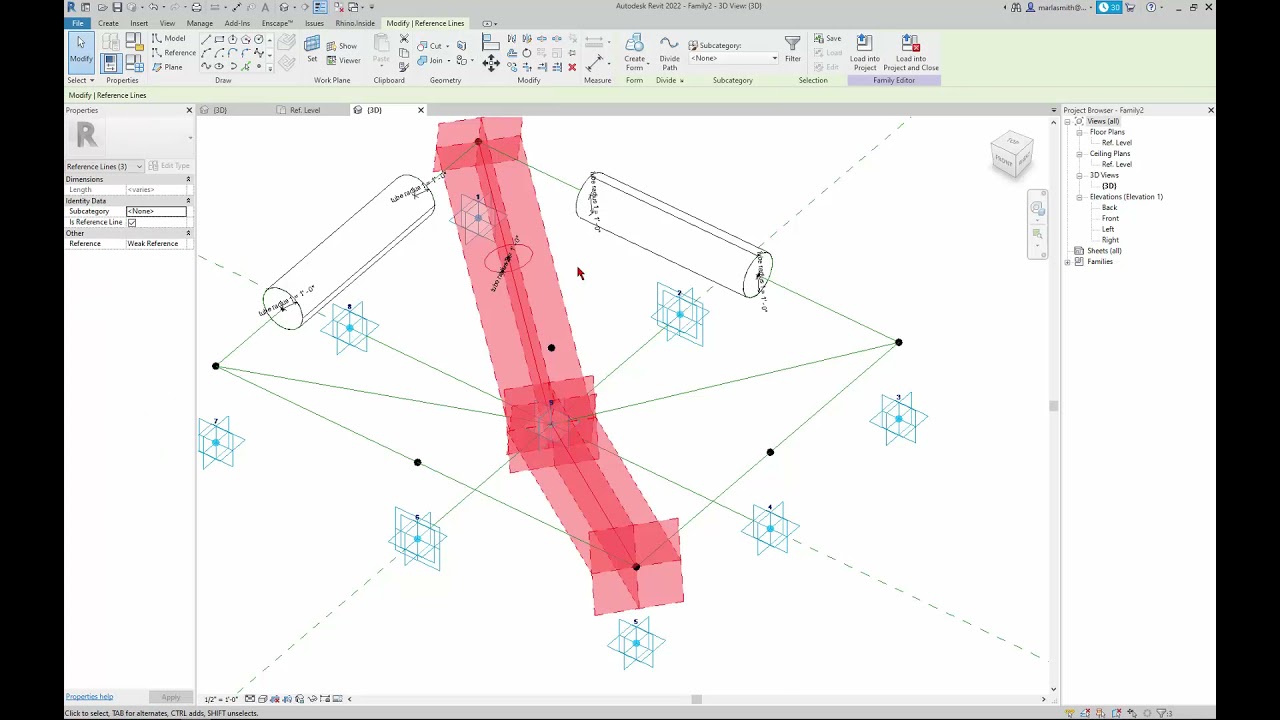This screenshot has height=720, width=1280.
Task: Collapse Elevations (Elevation 1) node
Action: [1080, 197]
